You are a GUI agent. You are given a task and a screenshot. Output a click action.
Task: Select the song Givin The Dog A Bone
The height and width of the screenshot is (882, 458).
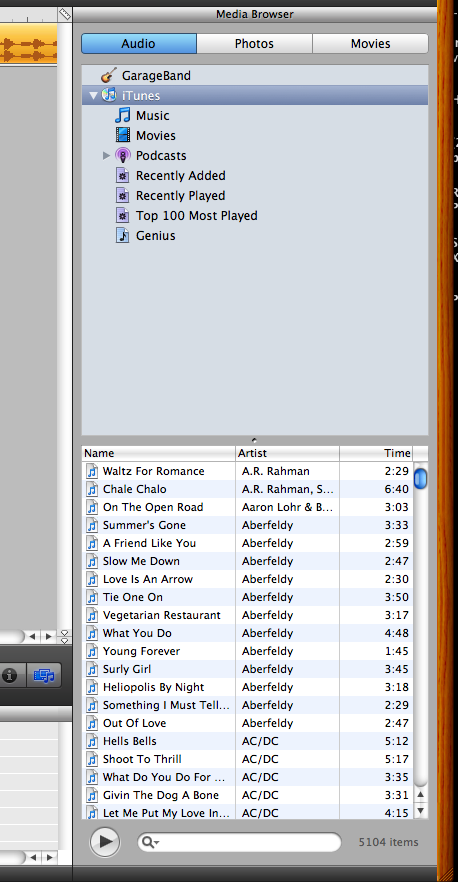(x=248, y=795)
